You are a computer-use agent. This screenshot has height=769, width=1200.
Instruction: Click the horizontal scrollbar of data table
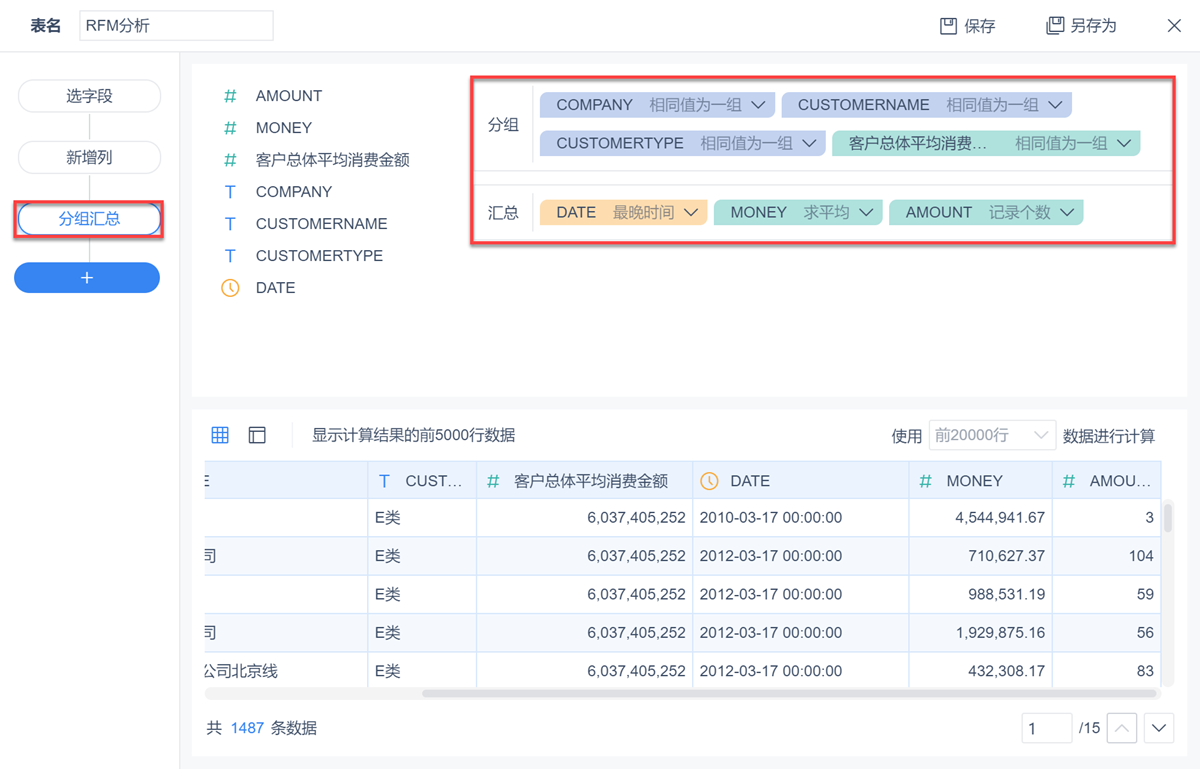coord(789,693)
